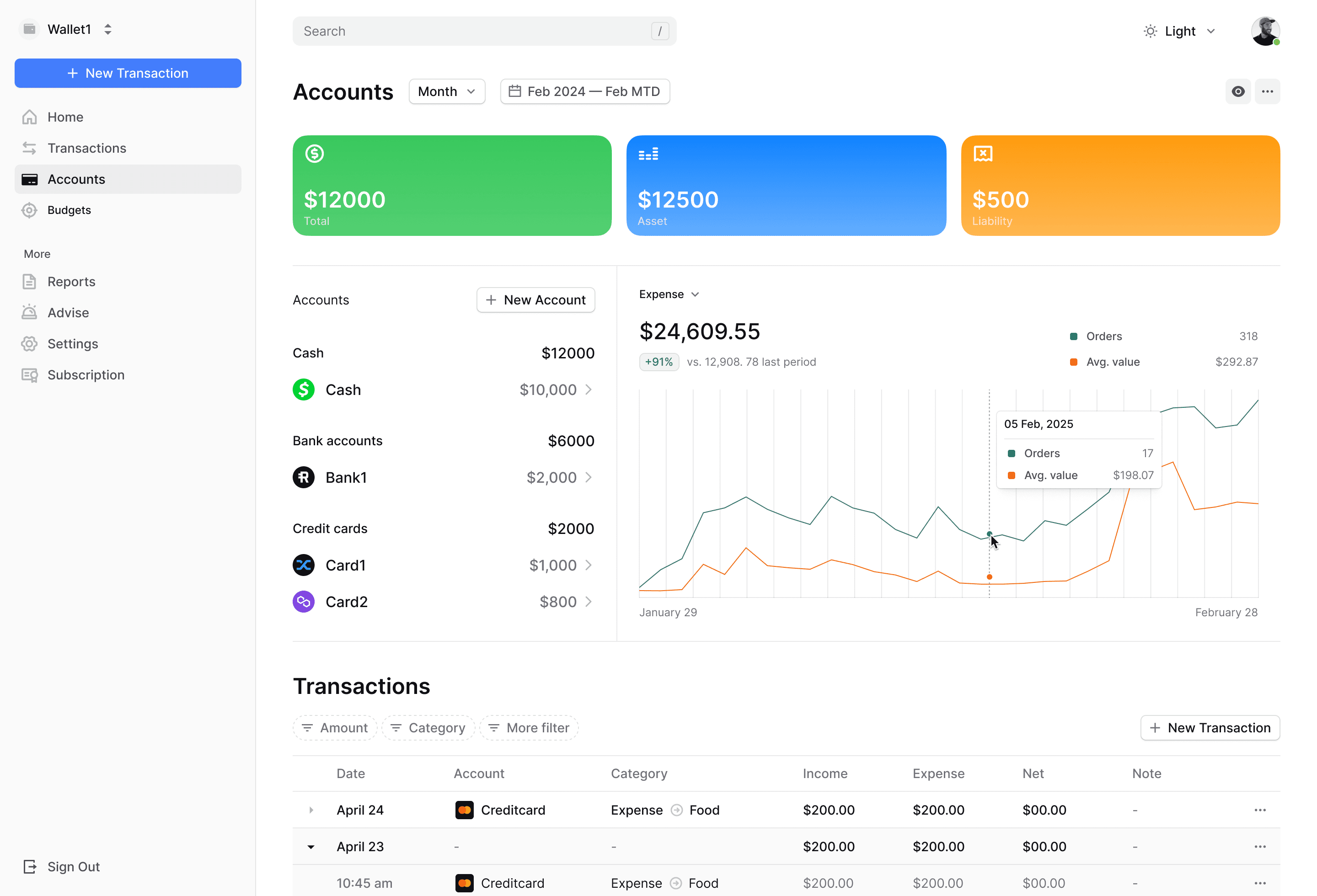Open row options for April 24 transaction
The image size is (1317, 896).
pyautogui.click(x=1260, y=810)
